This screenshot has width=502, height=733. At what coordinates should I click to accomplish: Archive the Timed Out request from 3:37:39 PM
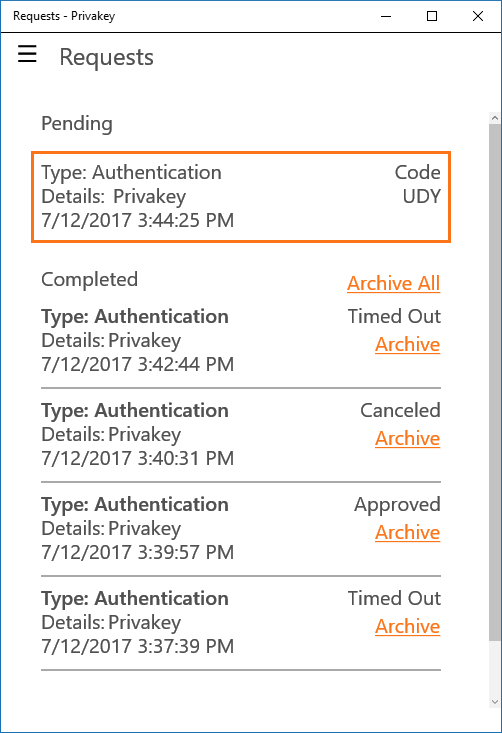pos(408,626)
